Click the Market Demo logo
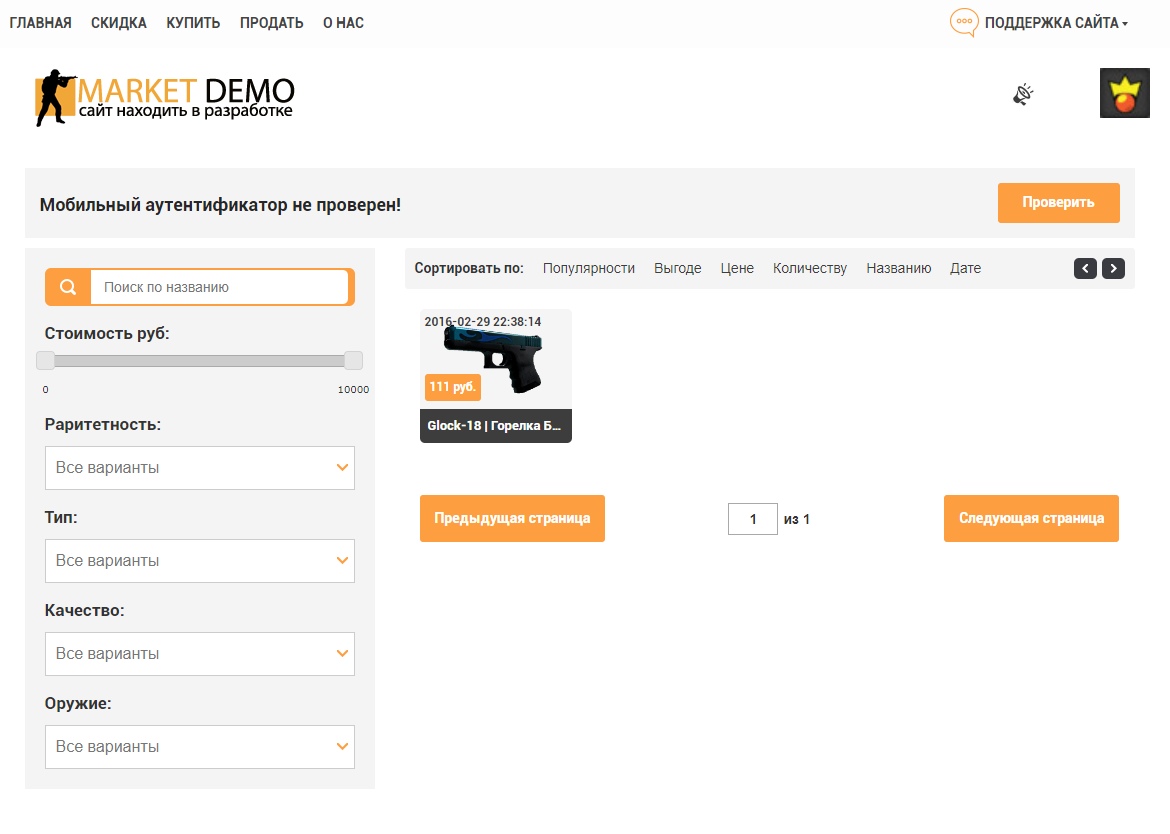The height and width of the screenshot is (834, 1170). [165, 98]
